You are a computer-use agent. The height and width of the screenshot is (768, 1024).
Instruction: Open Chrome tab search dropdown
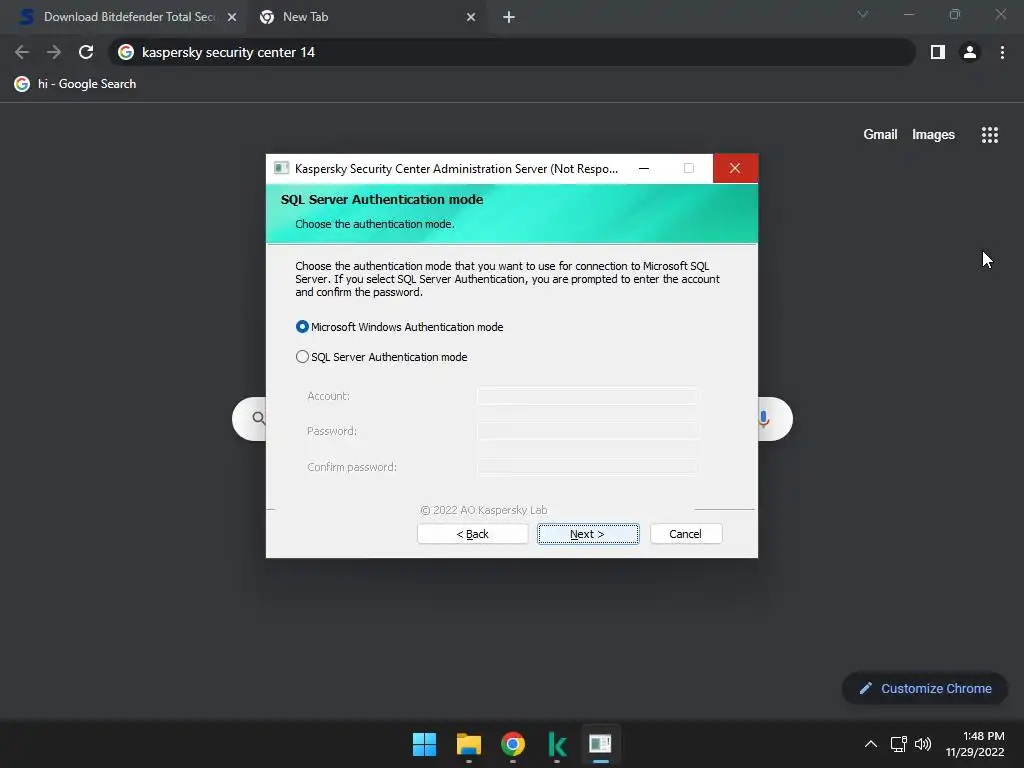pyautogui.click(x=863, y=14)
